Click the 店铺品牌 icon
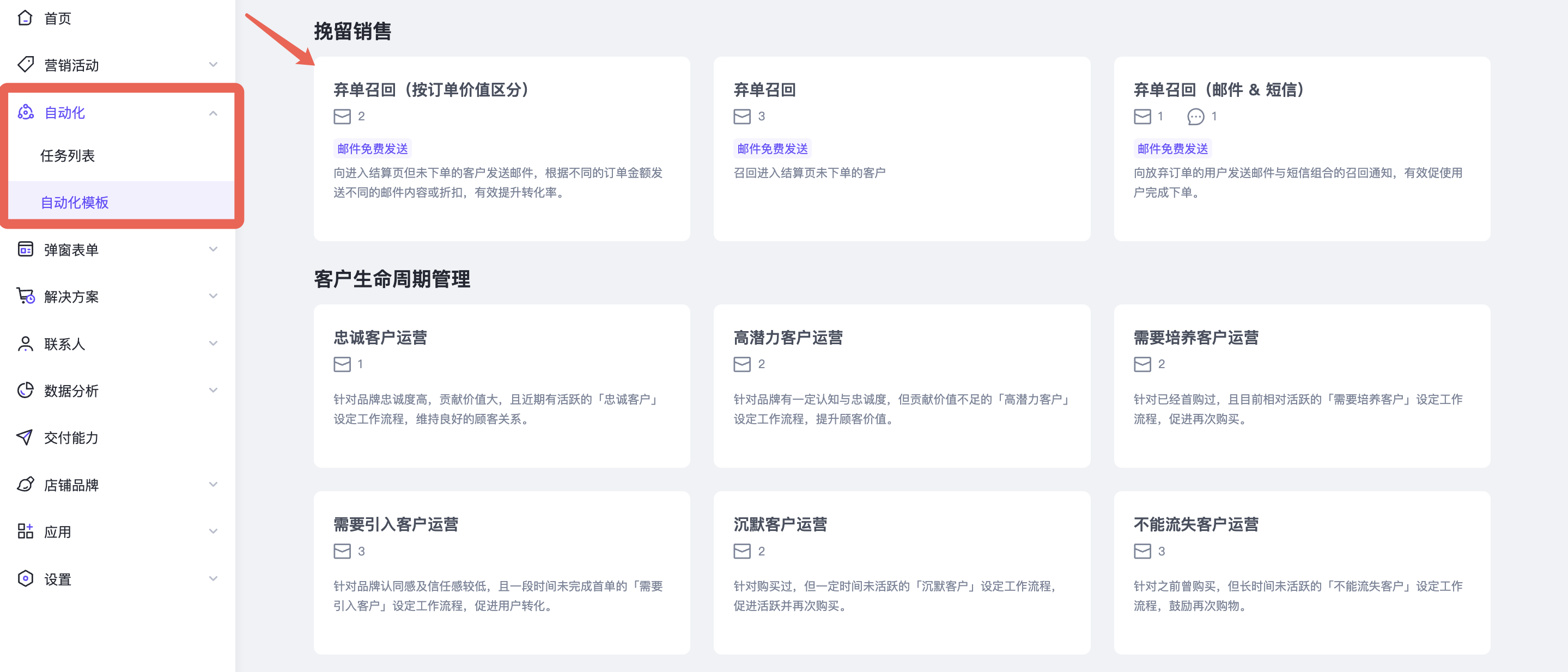The height and width of the screenshot is (672, 1568). point(25,485)
